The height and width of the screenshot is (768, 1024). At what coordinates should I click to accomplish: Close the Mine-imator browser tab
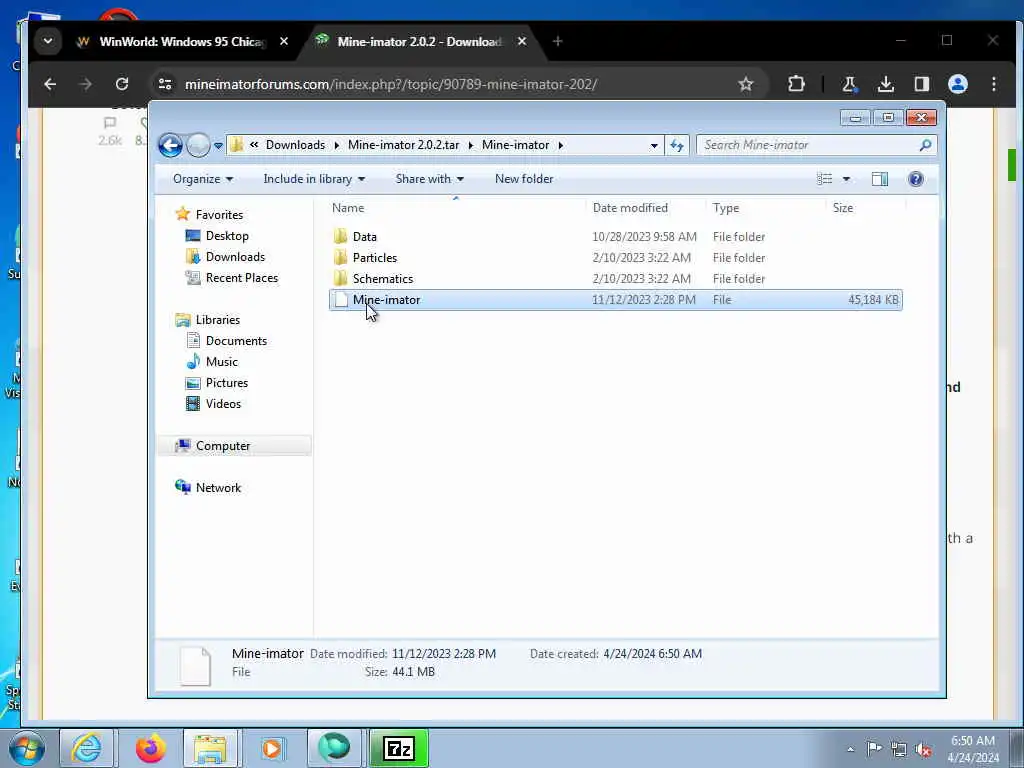tap(522, 41)
